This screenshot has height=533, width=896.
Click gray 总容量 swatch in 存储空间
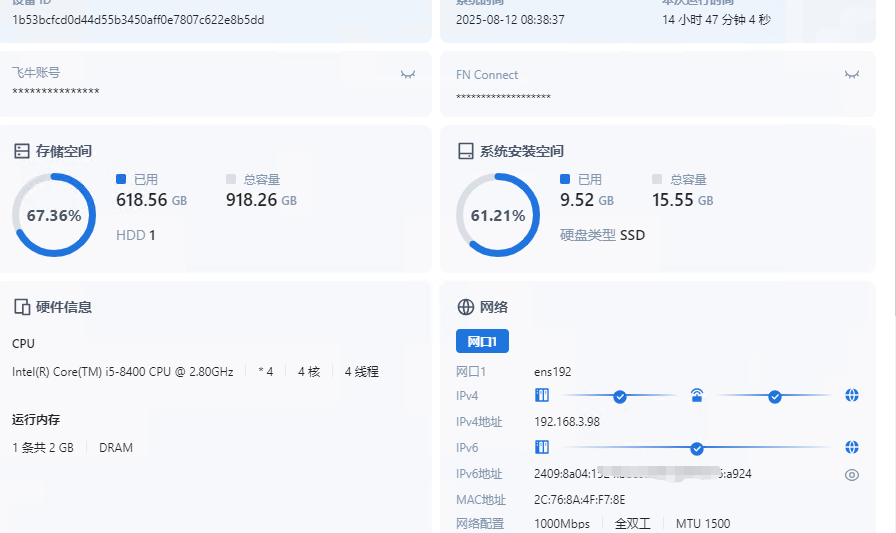coord(231,179)
